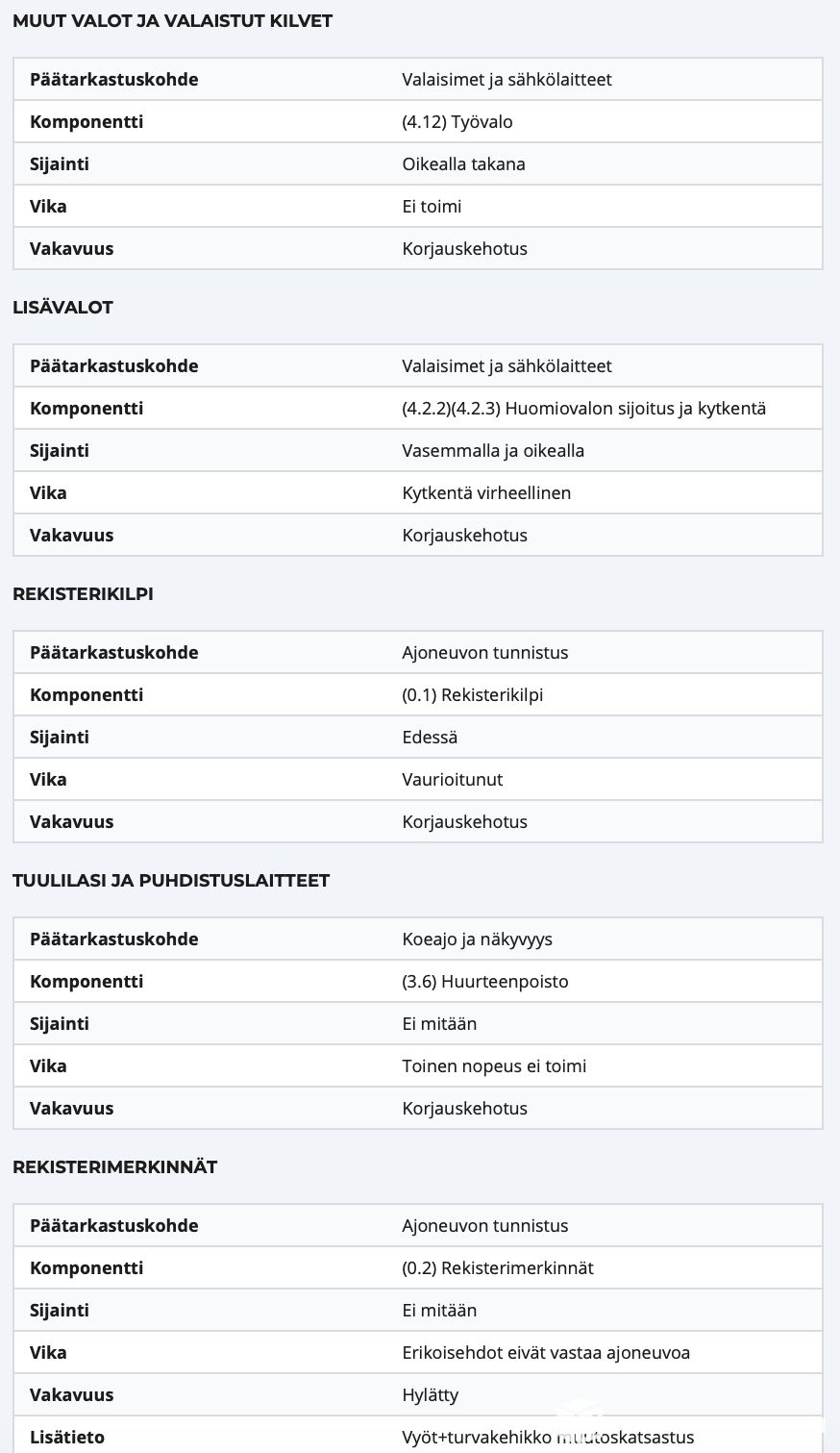Image resolution: width=840 pixels, height=1453 pixels.
Task: Select the "(0.2) Rekisterimerkinnät" component value
Action: point(497,1268)
